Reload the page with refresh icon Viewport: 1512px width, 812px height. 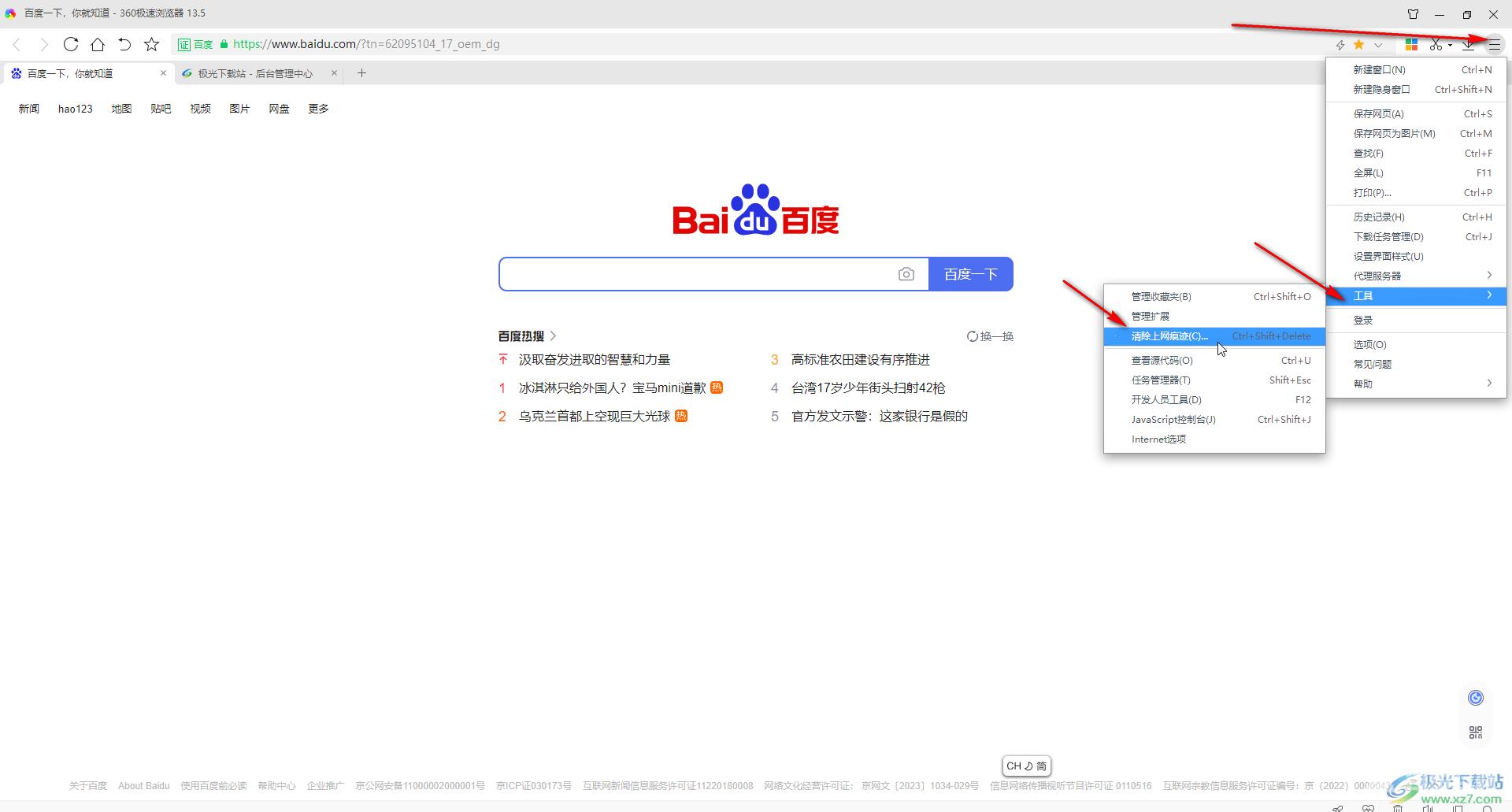[x=71, y=44]
